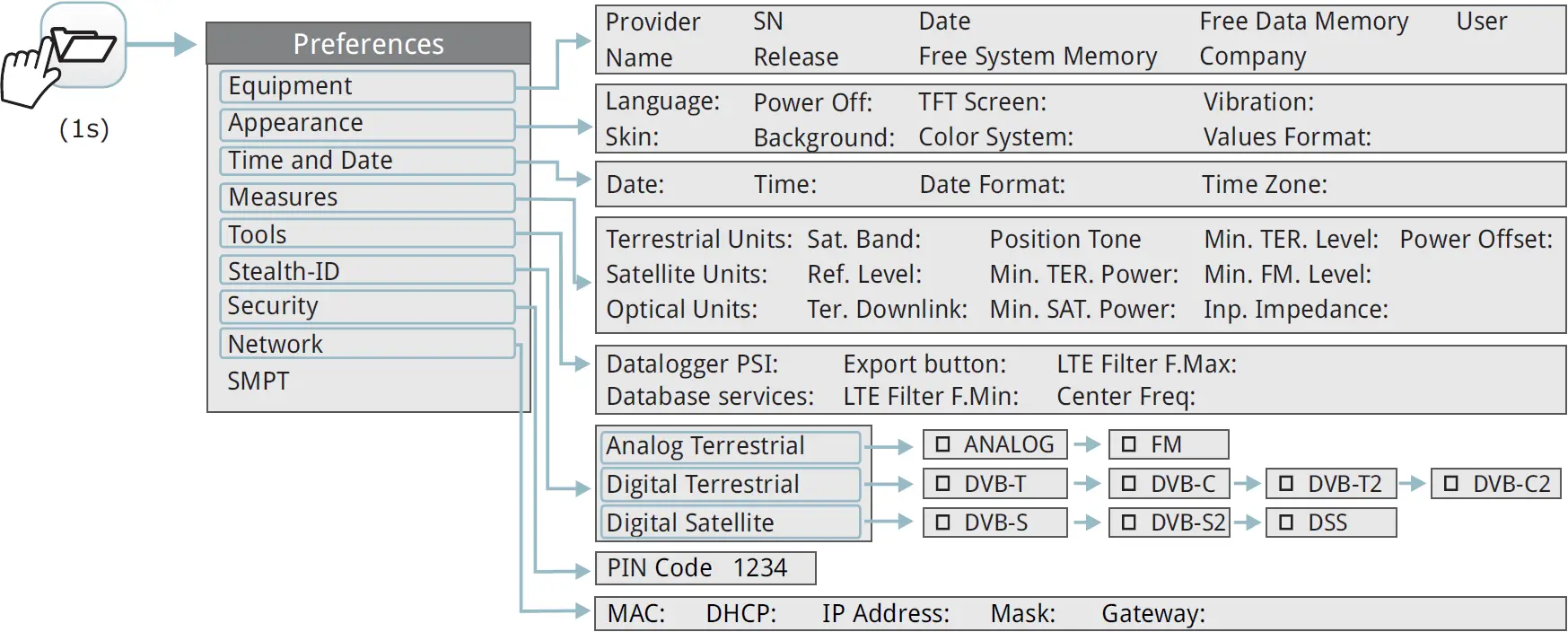Select Appearance in Preferences menu
Screen dimensions: 1568x632
pyautogui.click(x=367, y=123)
